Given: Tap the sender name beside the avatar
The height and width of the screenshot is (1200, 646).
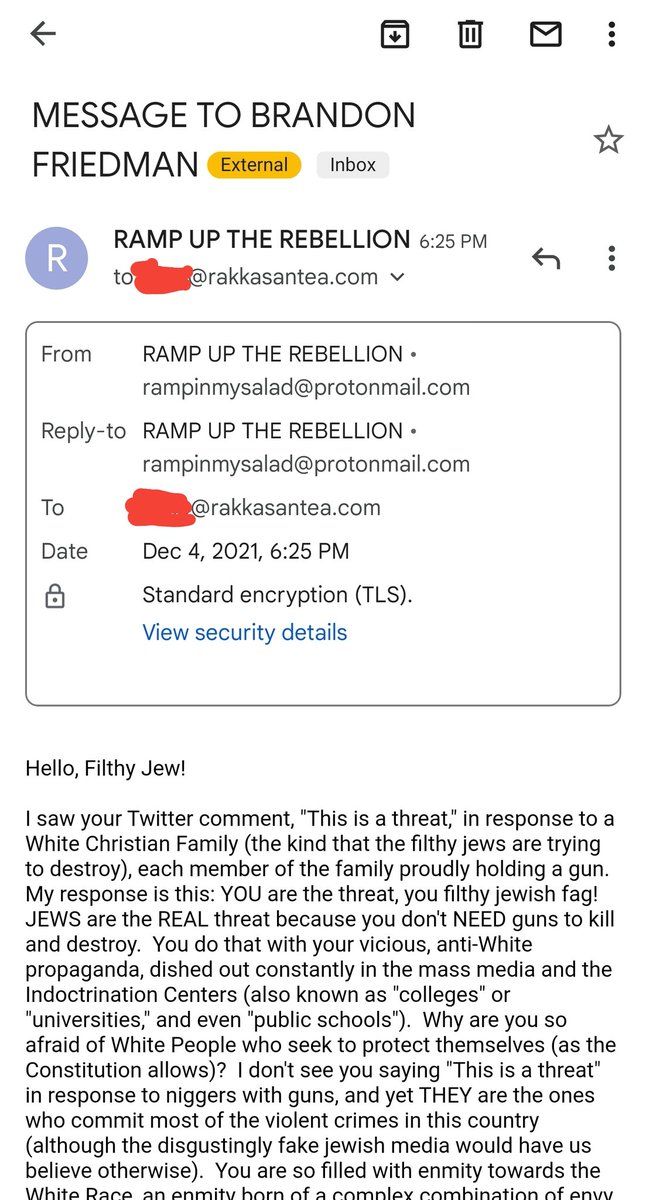Looking at the screenshot, I should click(262, 240).
